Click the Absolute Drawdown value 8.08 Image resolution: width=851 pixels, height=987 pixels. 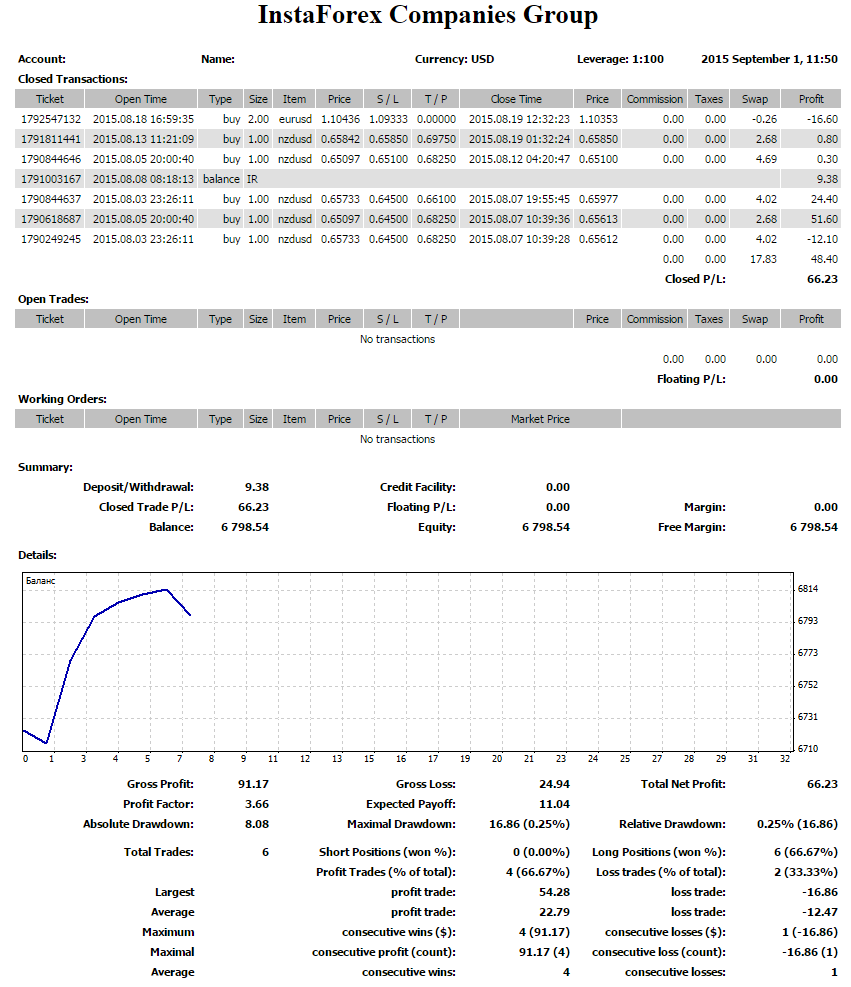click(257, 825)
